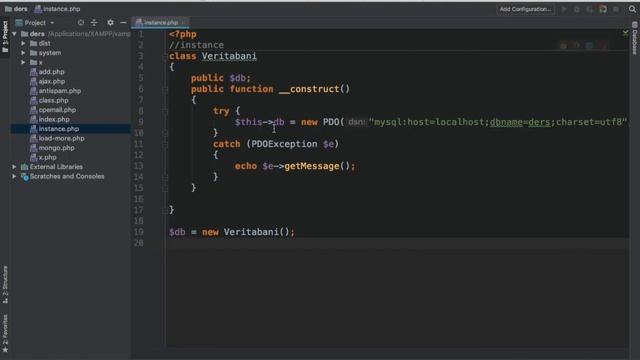Click the Run with Coverage icon

590,9
